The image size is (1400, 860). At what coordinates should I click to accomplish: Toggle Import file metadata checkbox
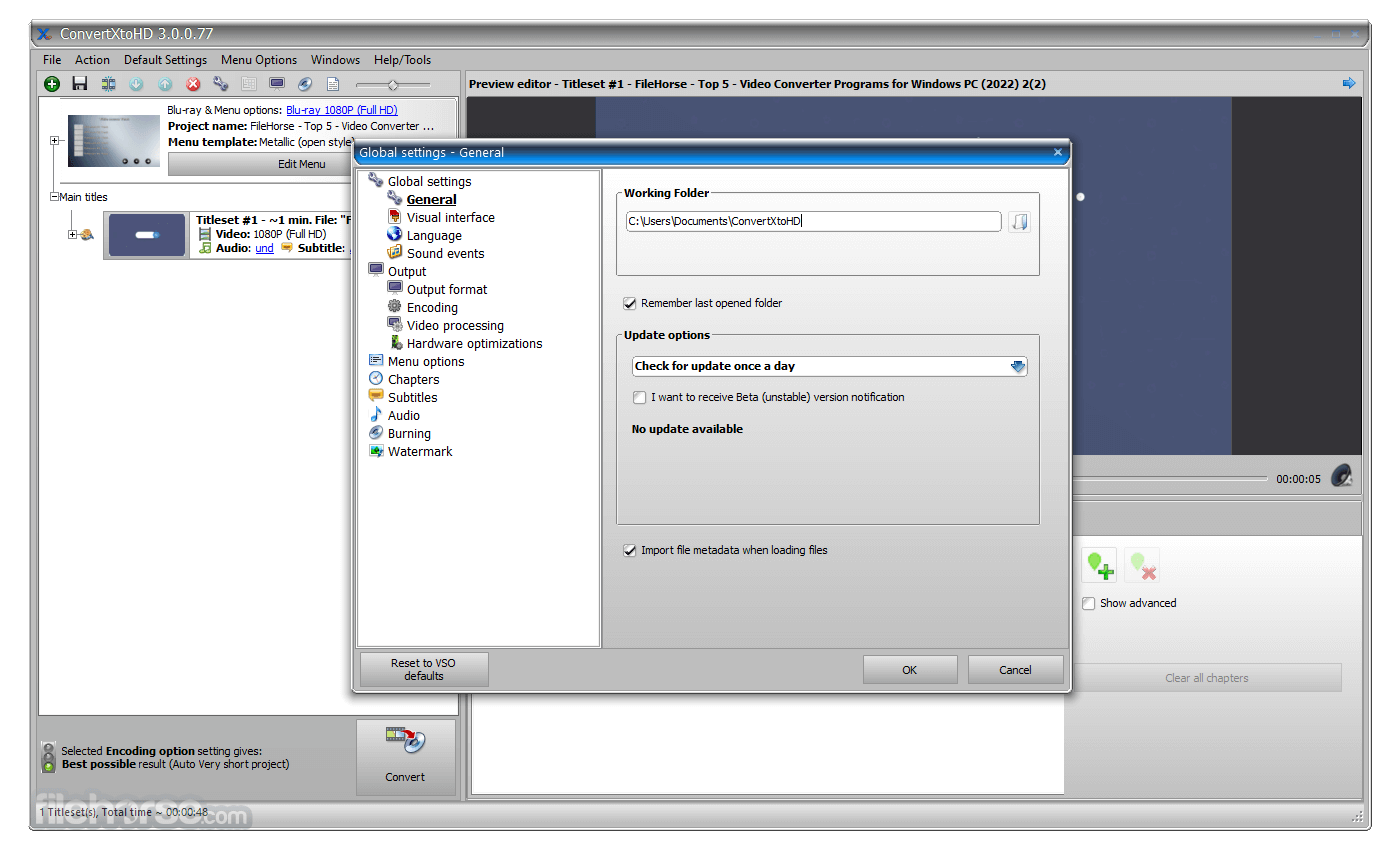click(x=630, y=550)
